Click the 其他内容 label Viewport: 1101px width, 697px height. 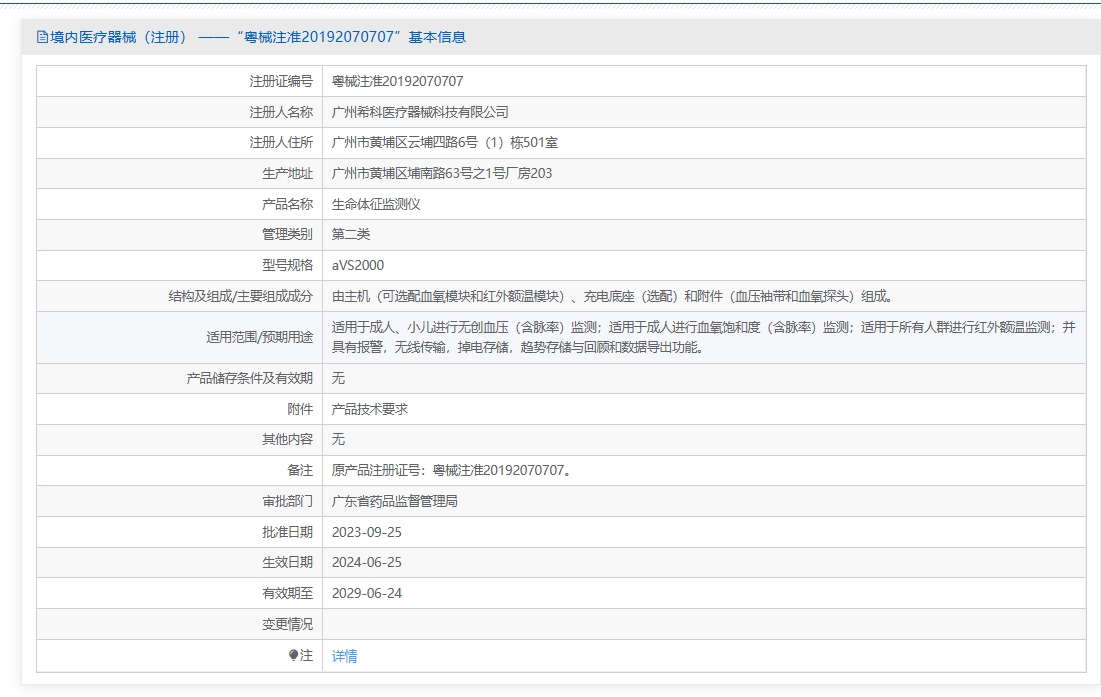click(x=287, y=439)
